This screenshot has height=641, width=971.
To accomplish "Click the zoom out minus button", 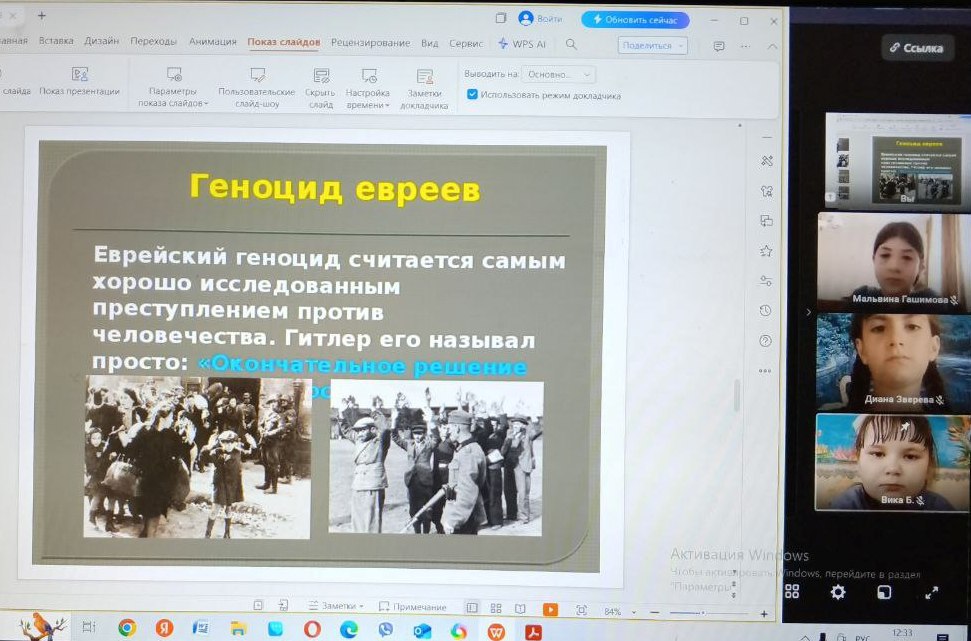I will click(655, 612).
